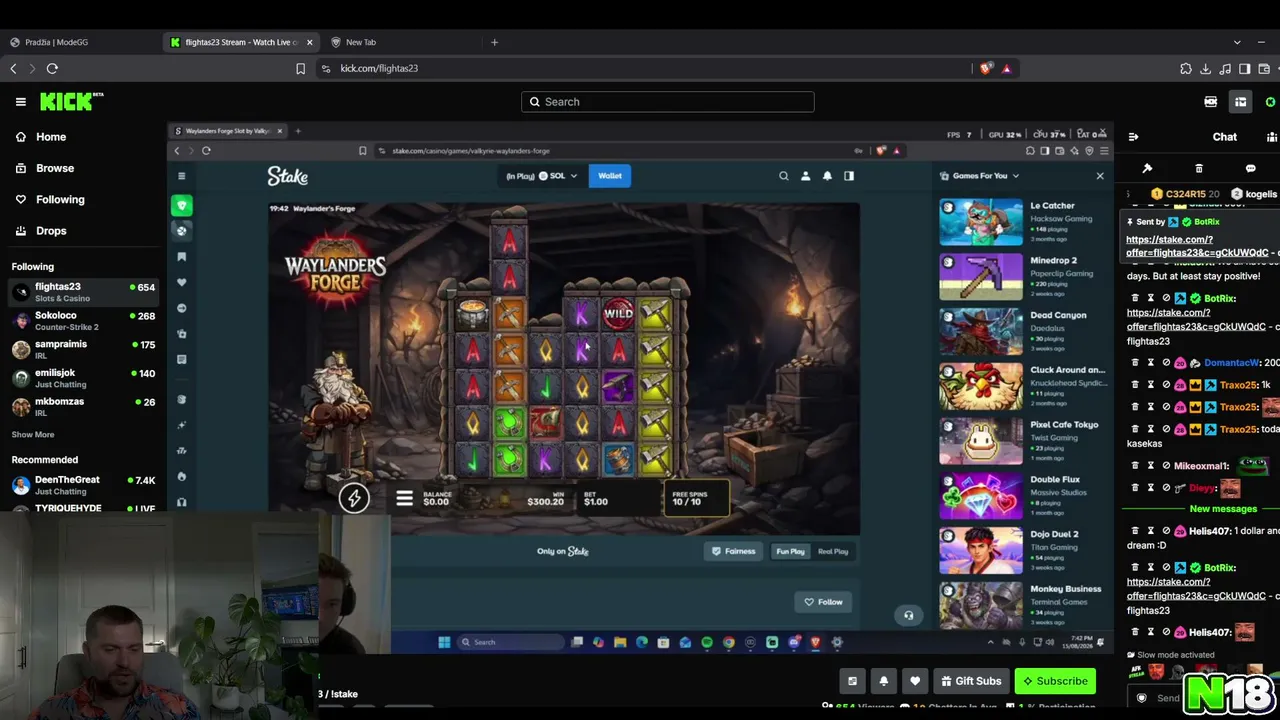Select Fun Play mode
This screenshot has width=1280, height=720.
(790, 551)
